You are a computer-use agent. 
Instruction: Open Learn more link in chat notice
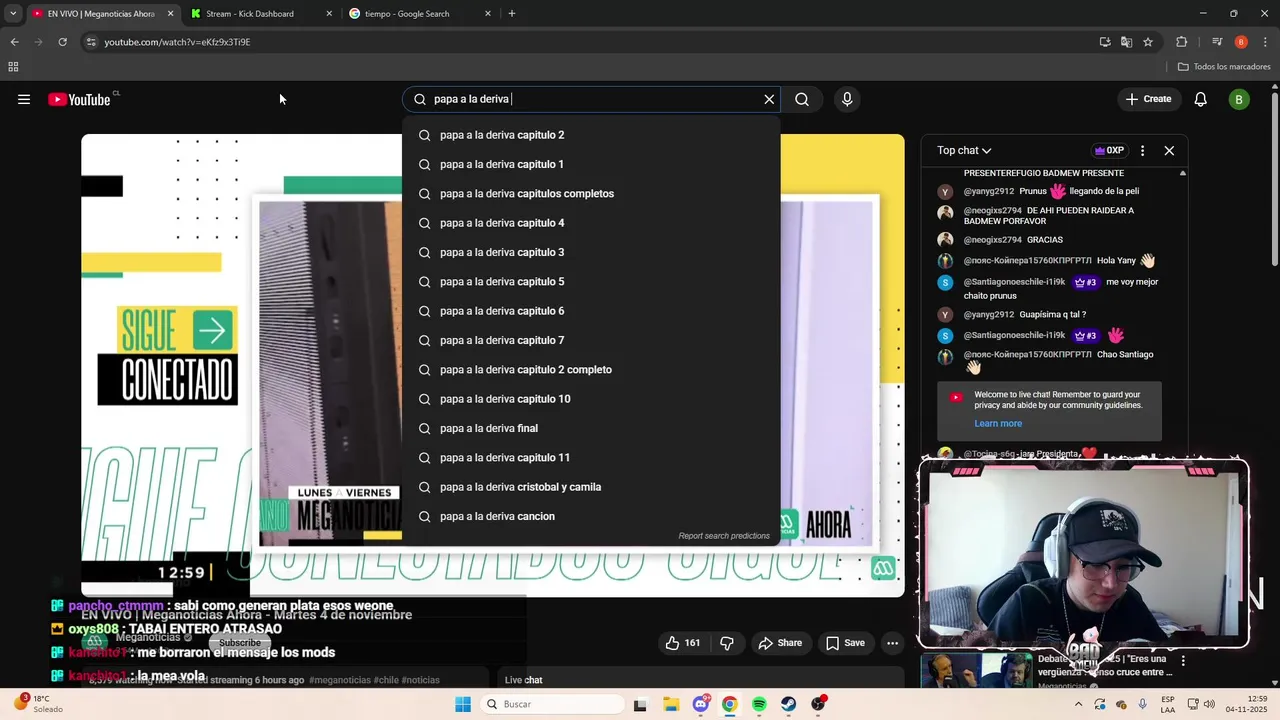pyautogui.click(x=998, y=423)
